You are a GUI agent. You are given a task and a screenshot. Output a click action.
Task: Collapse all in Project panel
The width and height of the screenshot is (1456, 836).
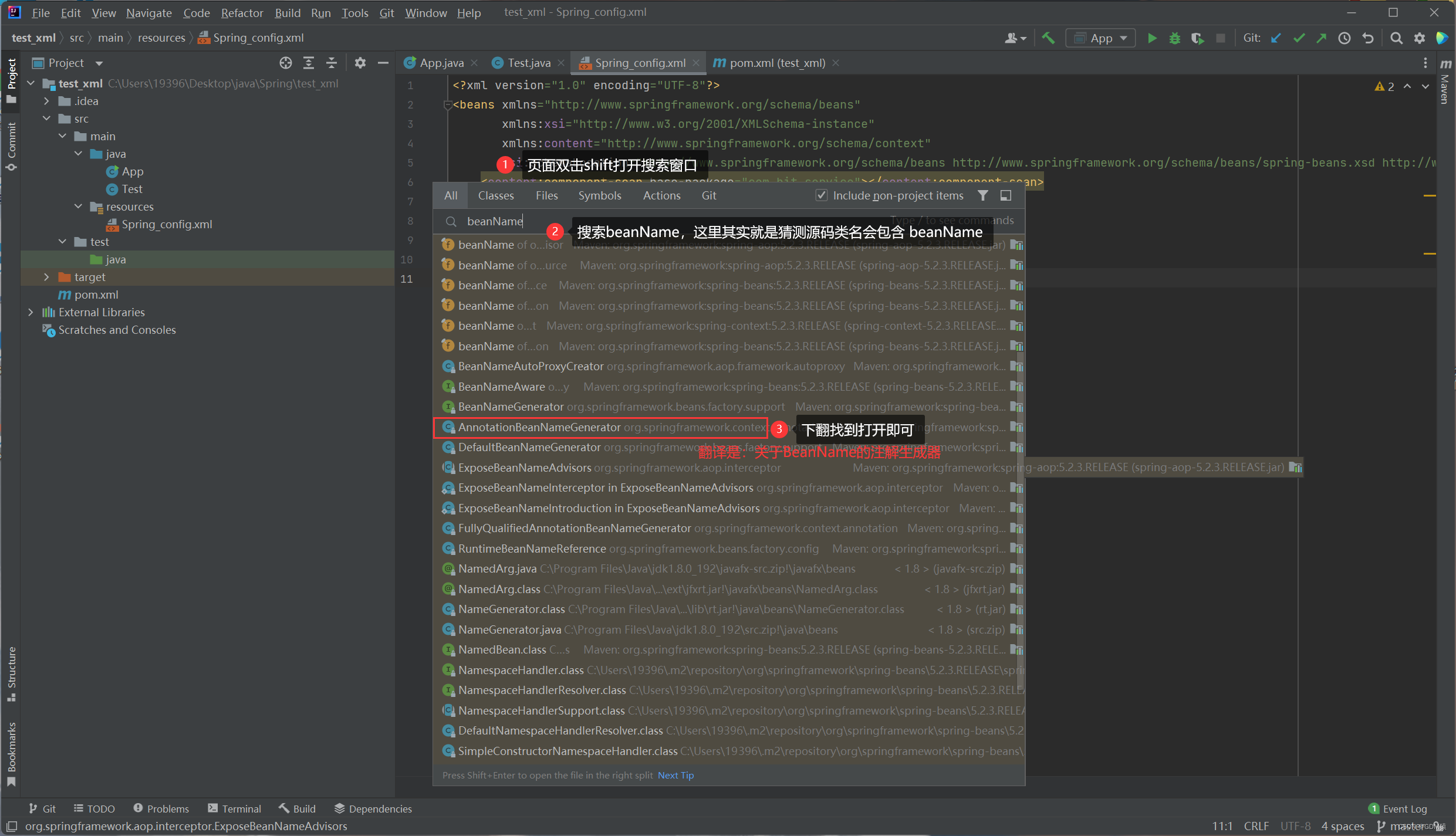tap(331, 63)
